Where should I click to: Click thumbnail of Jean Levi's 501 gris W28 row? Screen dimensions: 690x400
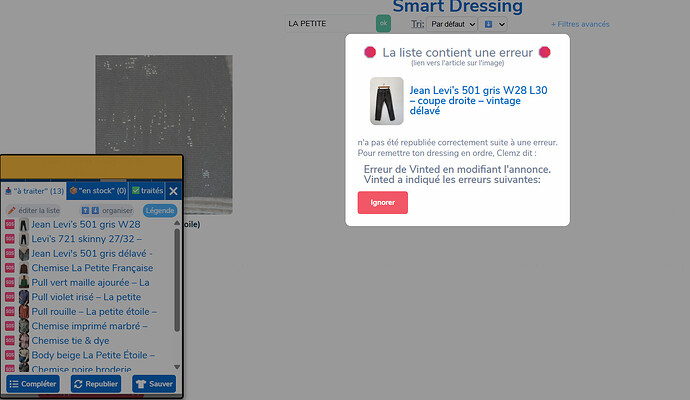click(x=24, y=224)
